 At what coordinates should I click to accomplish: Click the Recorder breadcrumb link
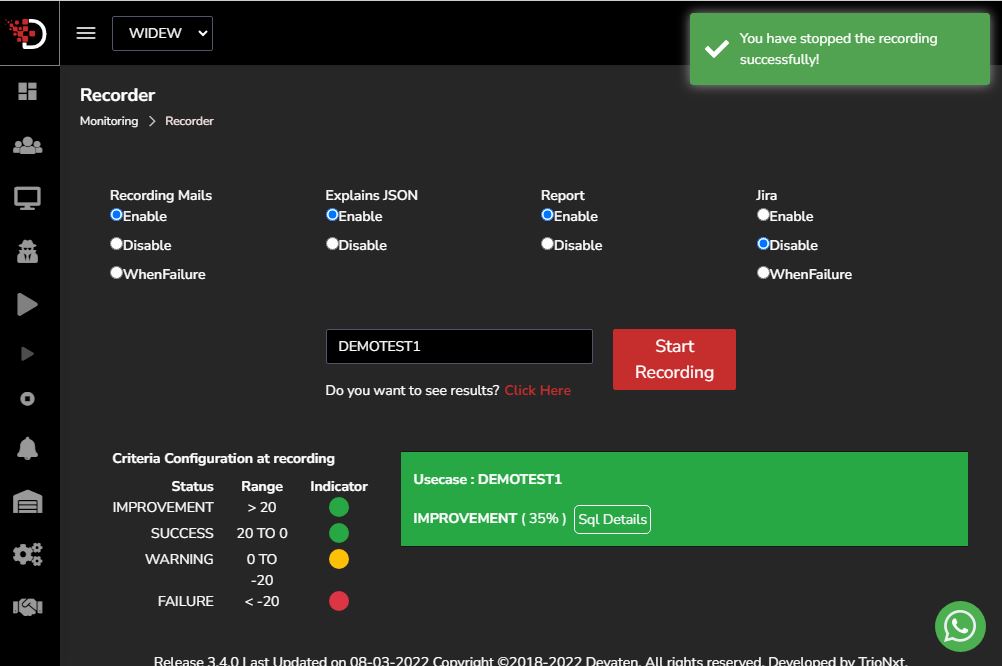click(189, 121)
